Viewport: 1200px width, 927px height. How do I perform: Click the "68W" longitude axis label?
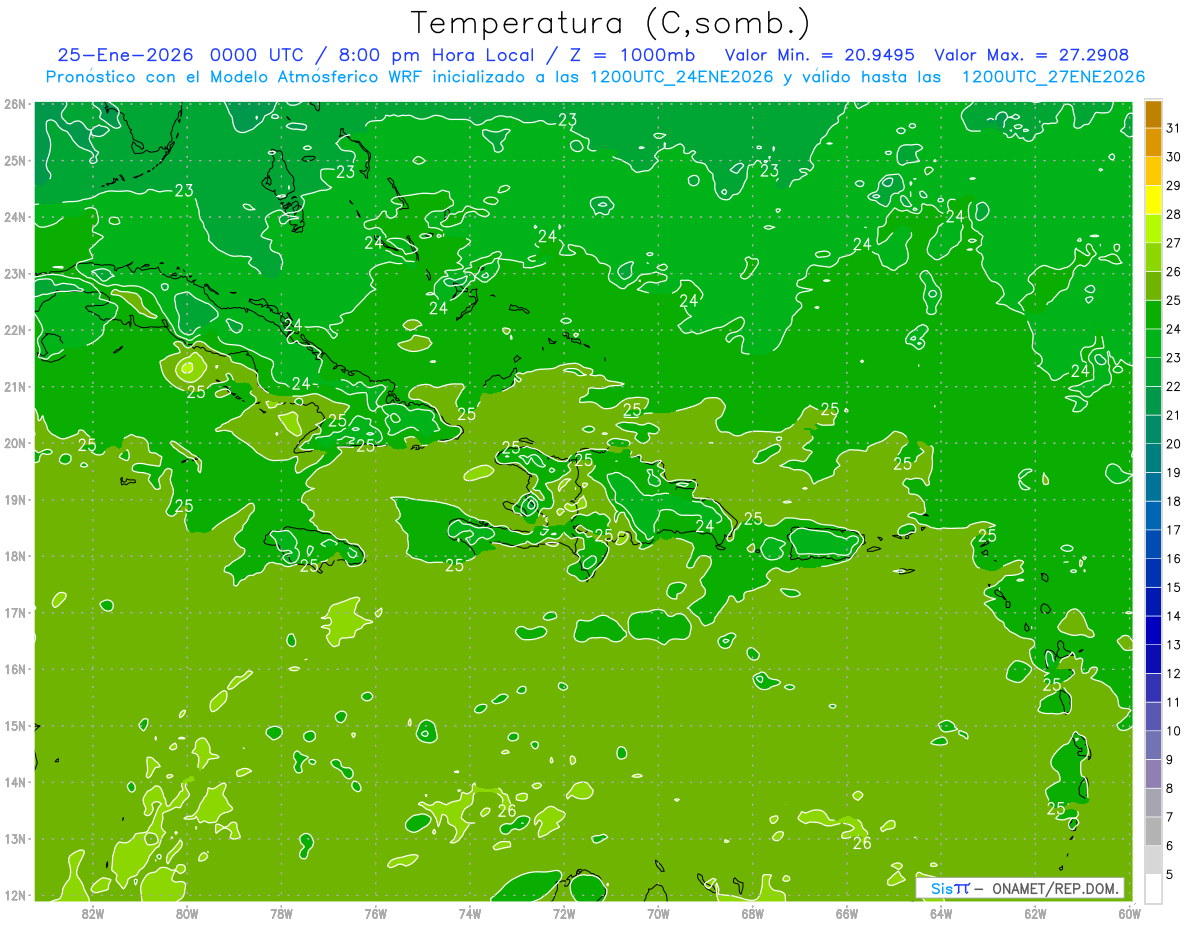click(x=753, y=912)
